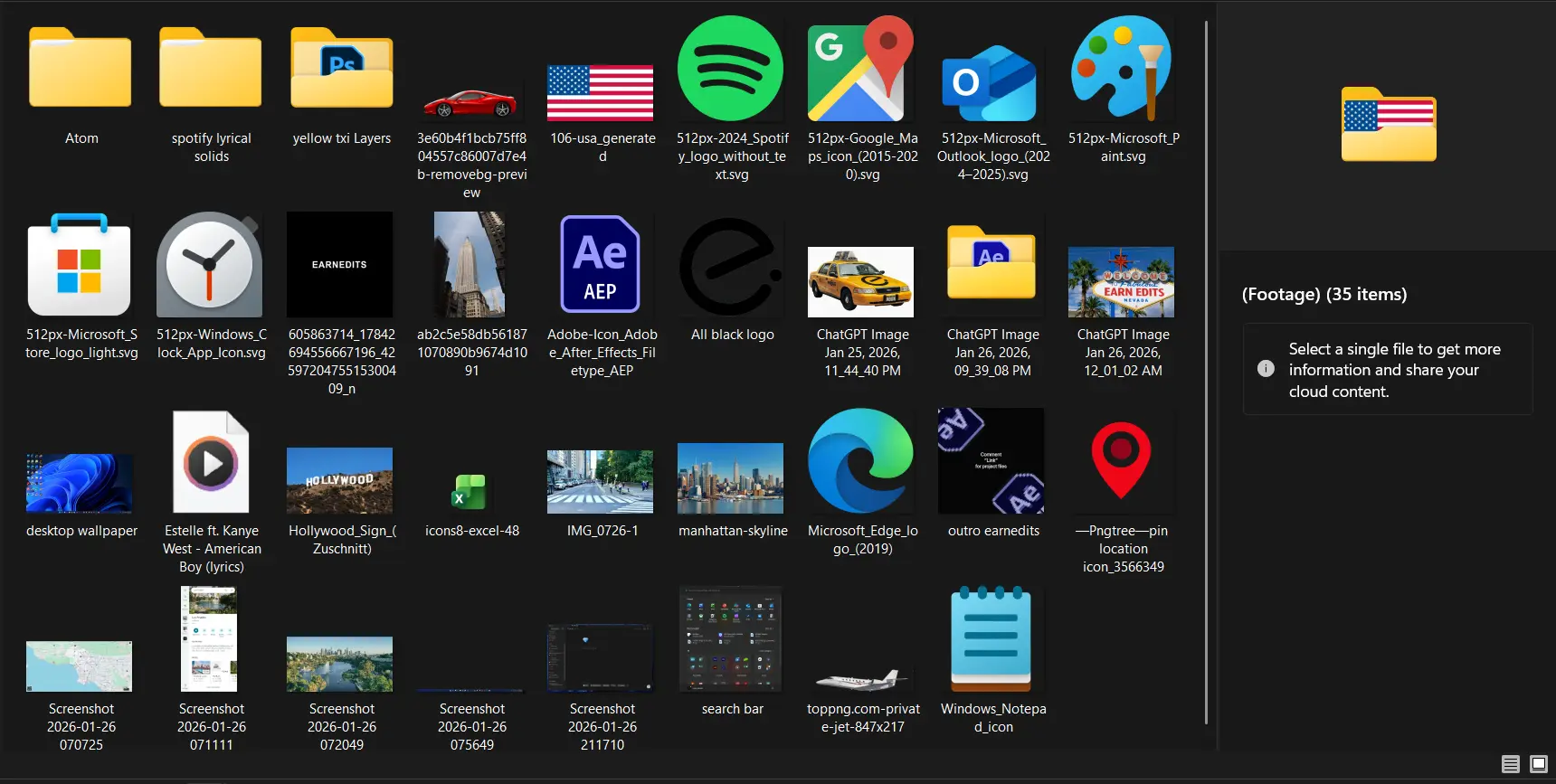Select the Adobe After Effects AEP icon
Screen dimensions: 1556x784
pyautogui.click(x=601, y=265)
